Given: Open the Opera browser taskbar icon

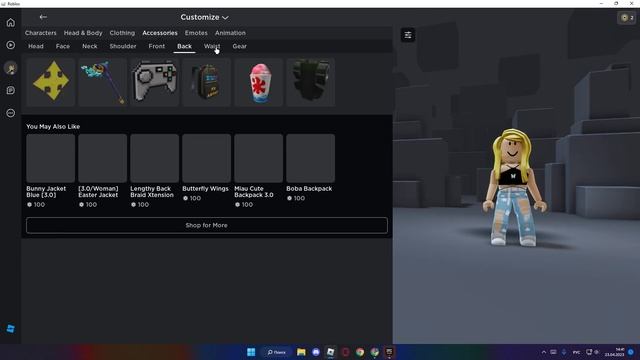Looking at the screenshot, I should (345, 352).
